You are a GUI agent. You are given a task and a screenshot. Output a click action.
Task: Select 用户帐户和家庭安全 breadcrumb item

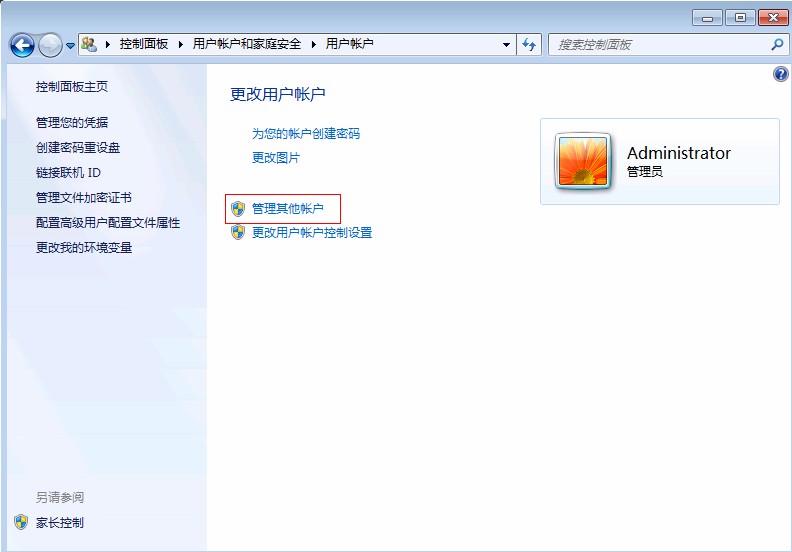tap(247, 45)
